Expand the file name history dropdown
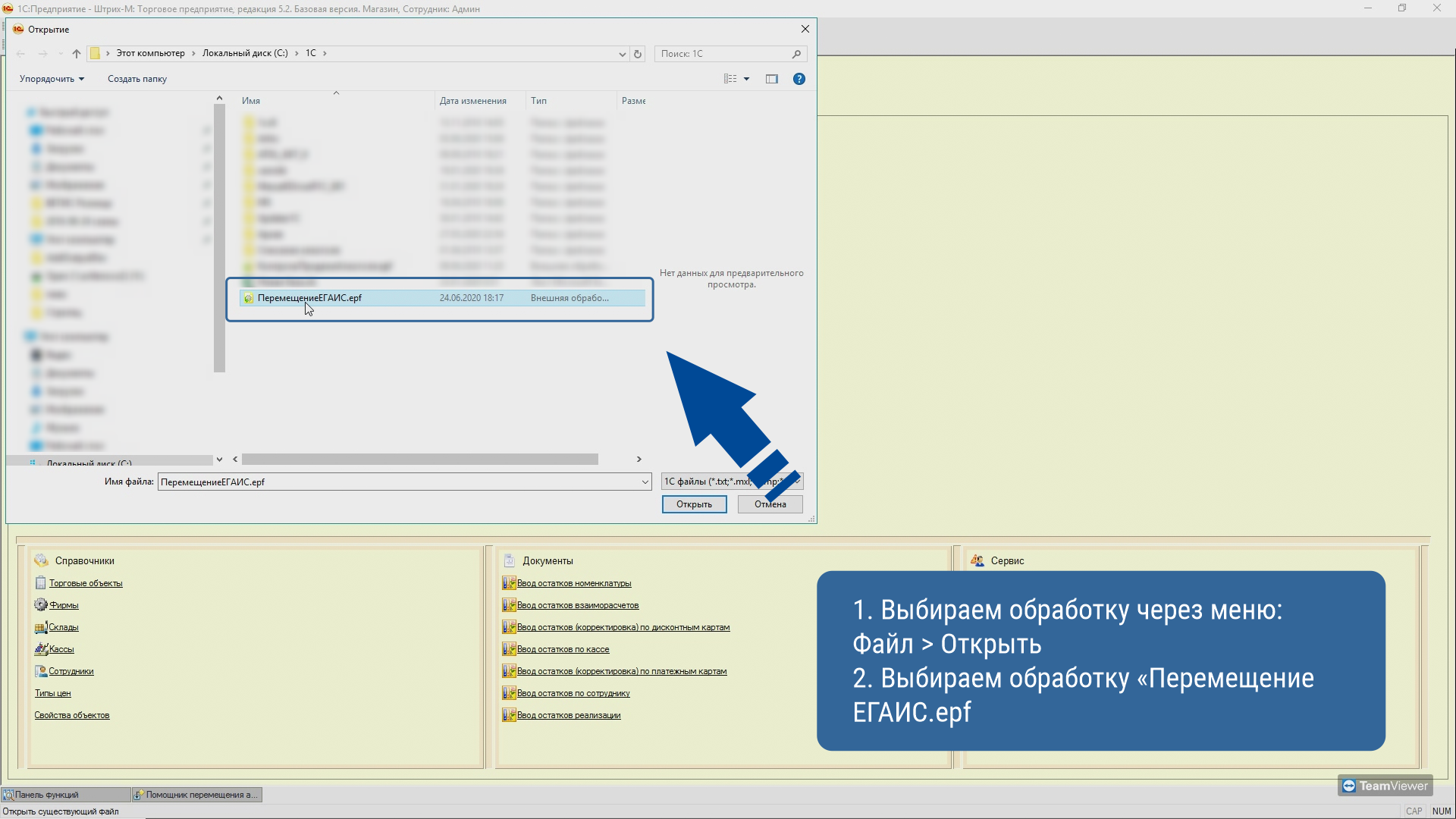This screenshot has width=1456, height=819. click(645, 482)
